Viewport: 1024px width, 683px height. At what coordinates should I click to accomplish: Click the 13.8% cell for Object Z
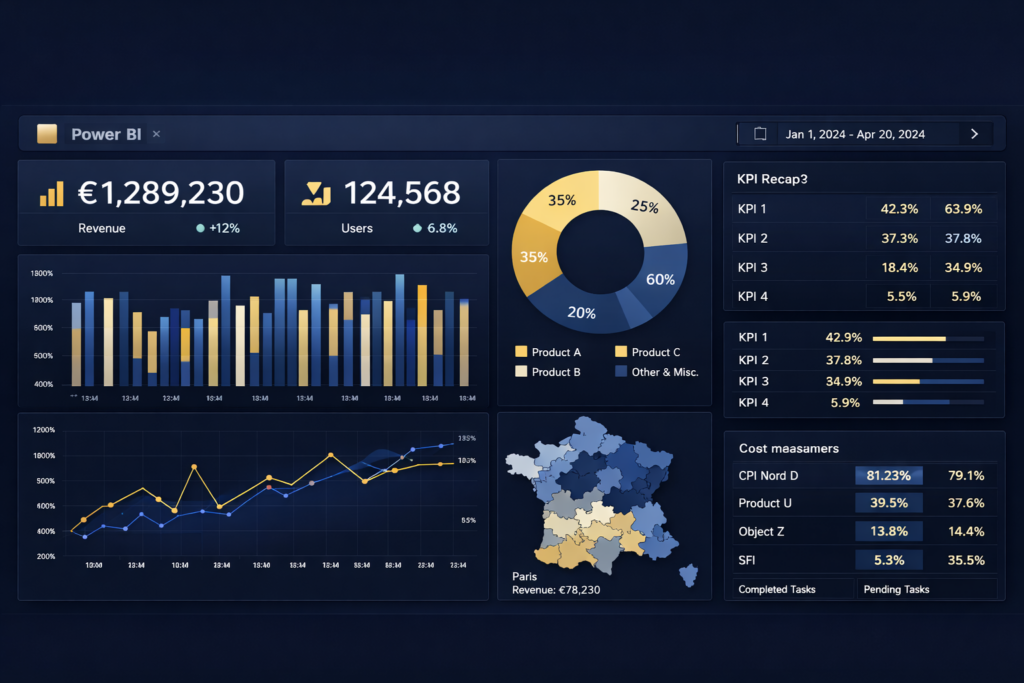(x=889, y=532)
